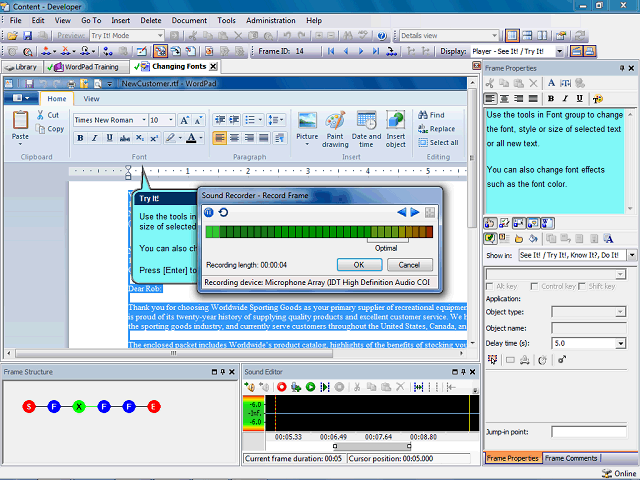Click next frame arrow in Sound Recorder
The image size is (640, 480).
pos(415,212)
